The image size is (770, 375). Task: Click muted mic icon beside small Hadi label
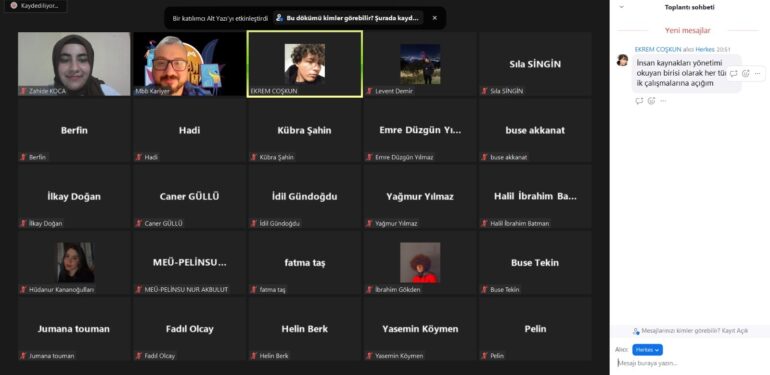click(x=138, y=157)
